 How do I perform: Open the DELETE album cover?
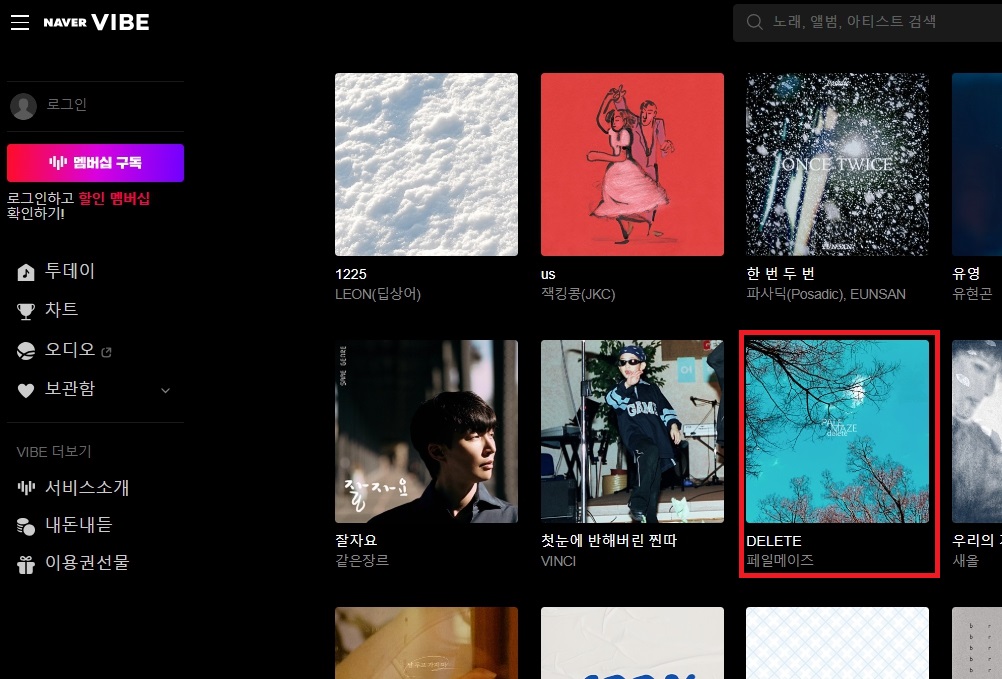coord(838,431)
